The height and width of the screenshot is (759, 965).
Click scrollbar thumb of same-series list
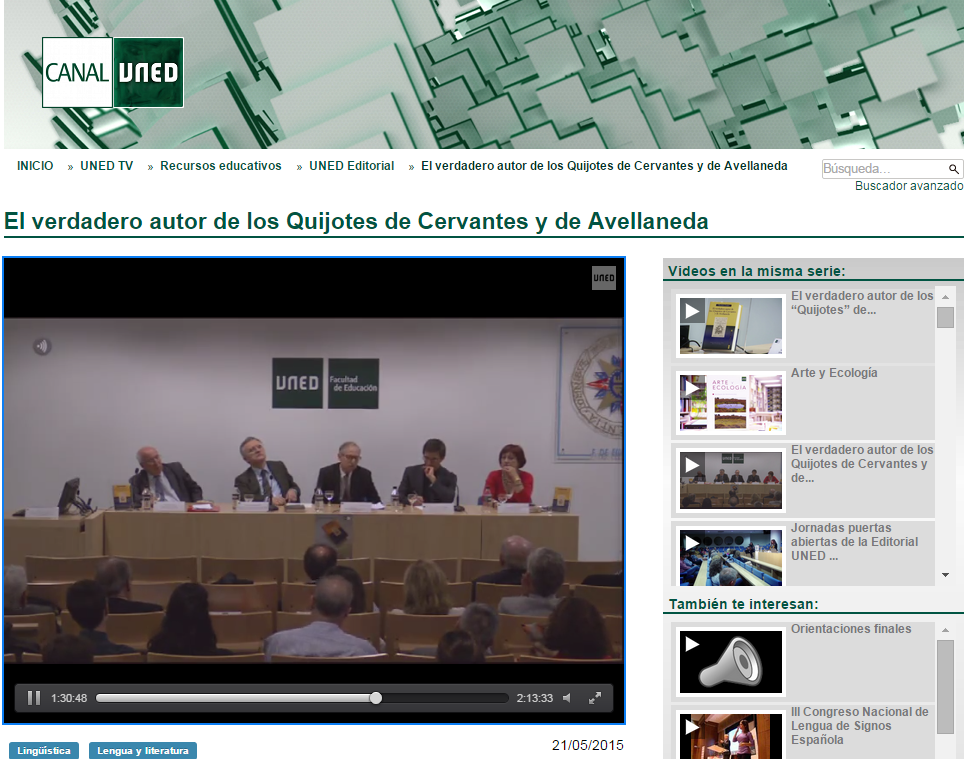pyautogui.click(x=945, y=318)
